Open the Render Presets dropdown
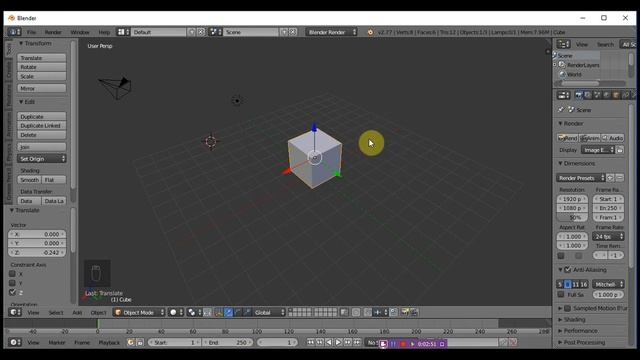640x360 pixels. [580, 178]
